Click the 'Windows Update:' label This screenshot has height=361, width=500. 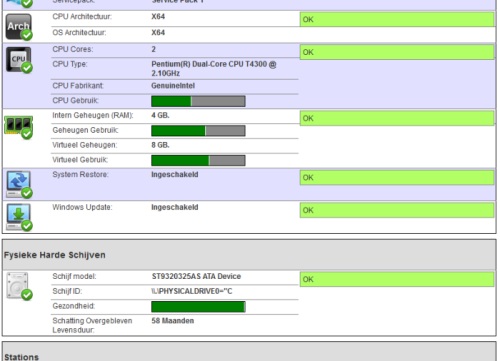click(82, 207)
